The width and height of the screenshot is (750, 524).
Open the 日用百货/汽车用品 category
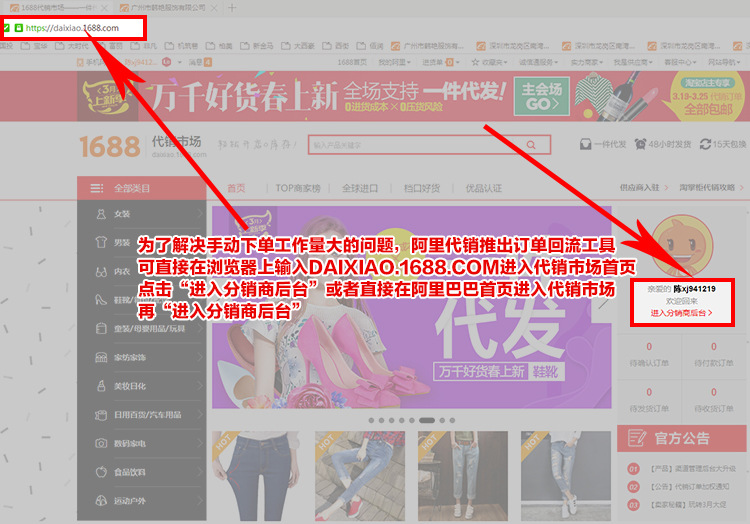(142, 415)
